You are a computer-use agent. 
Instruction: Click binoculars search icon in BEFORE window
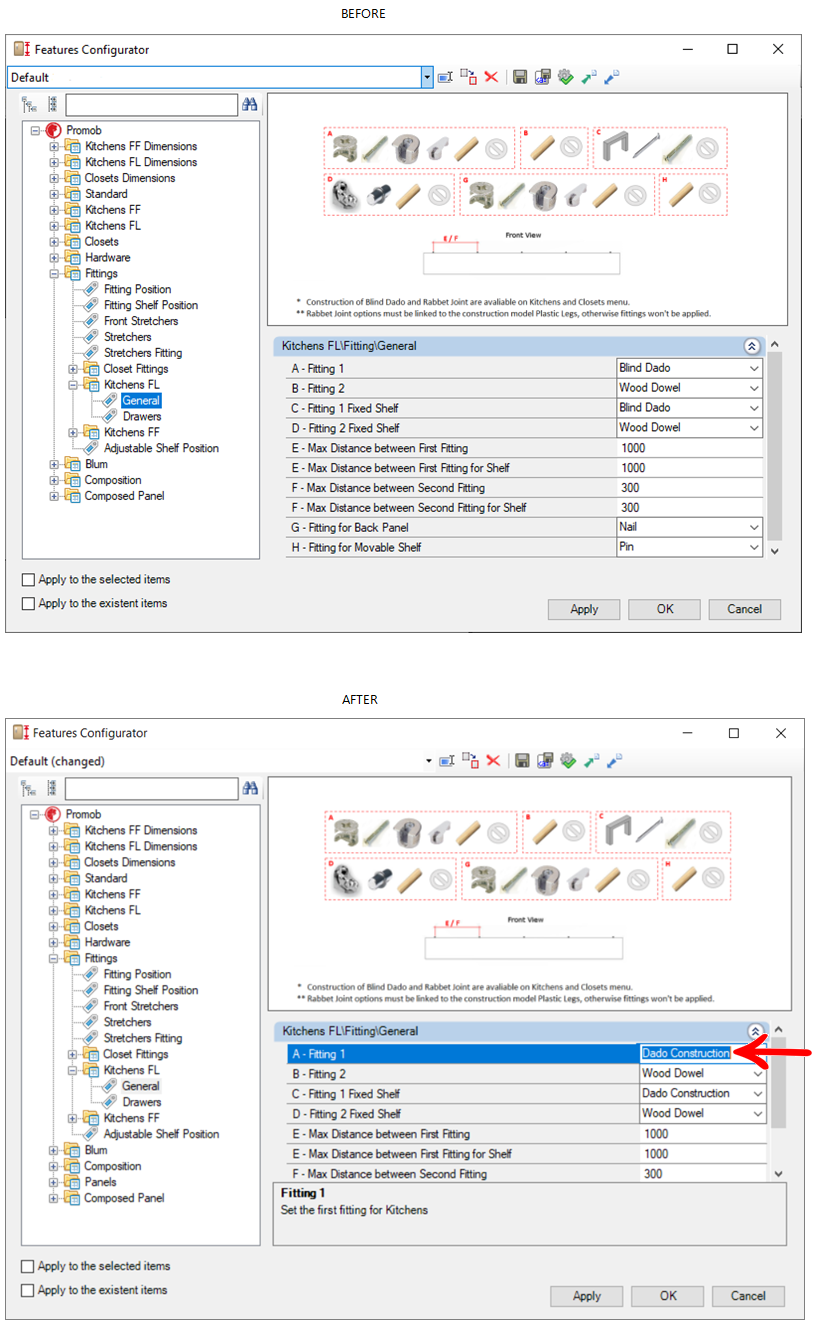(250, 104)
